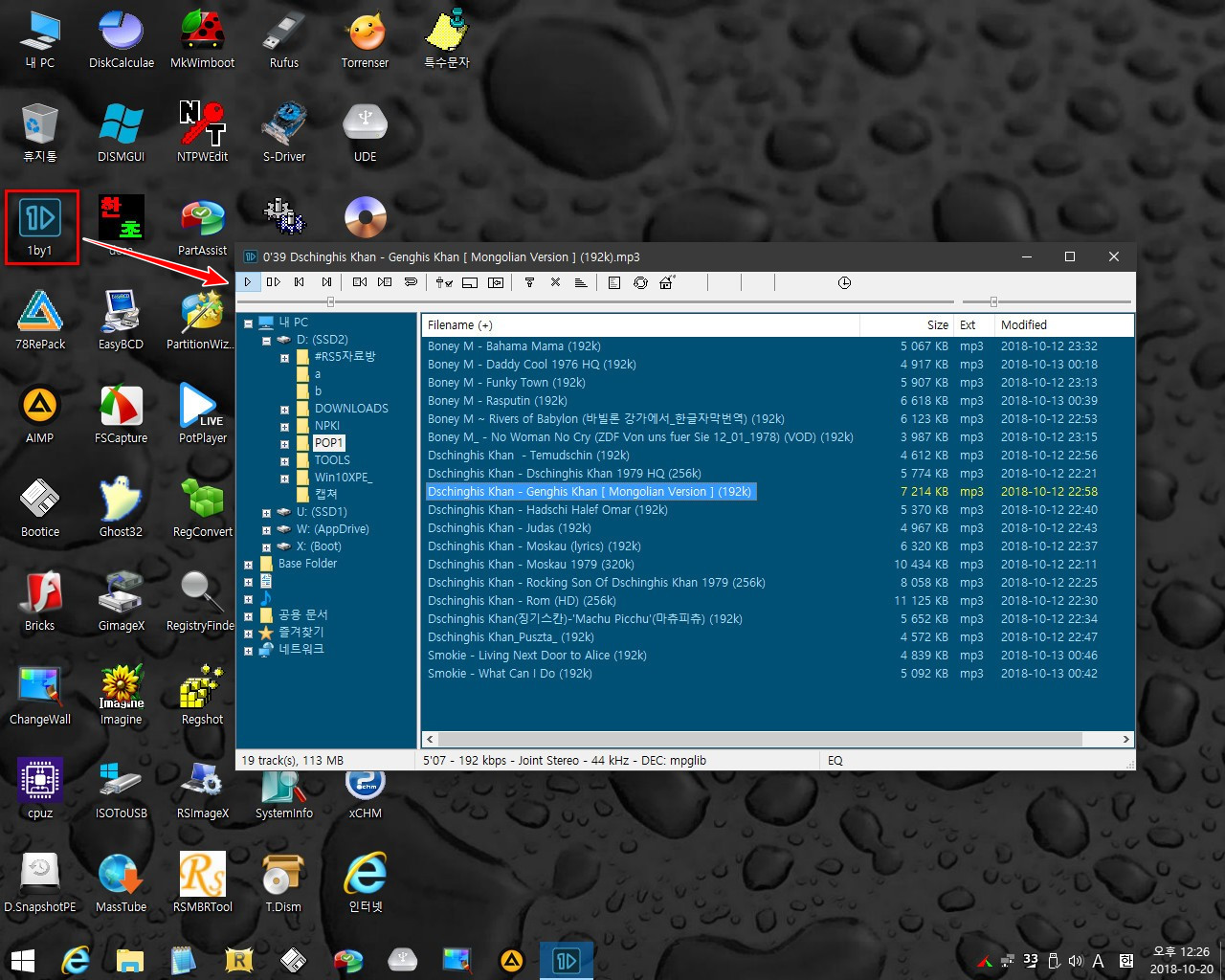The width and height of the screenshot is (1225, 980).
Task: Collapse the 내 PC tree node
Action: coord(248,323)
